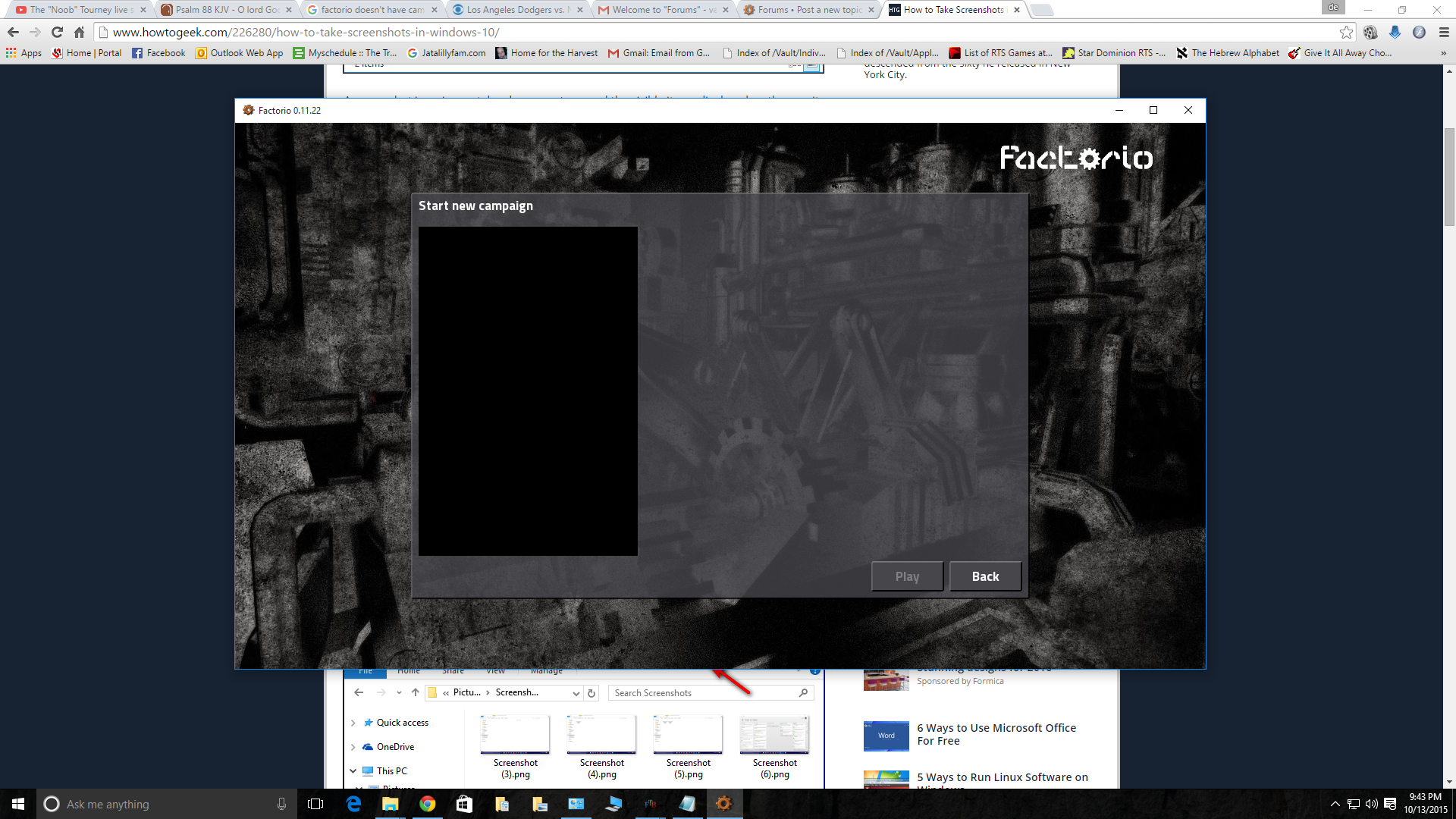Open the Jatalillyfam.com bookmark
This screenshot has height=819, width=1456.
pos(447,53)
